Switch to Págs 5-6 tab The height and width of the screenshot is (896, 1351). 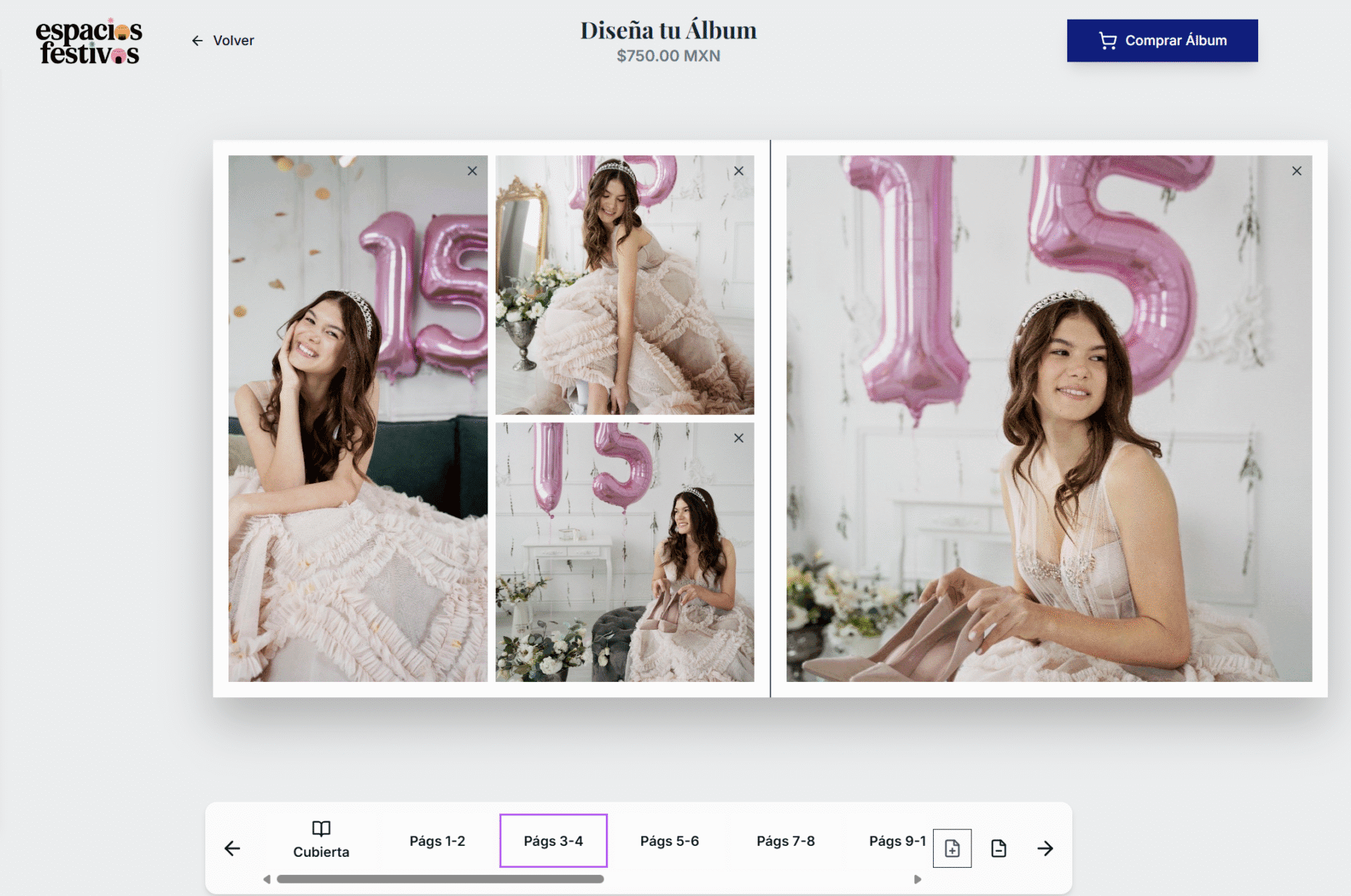click(669, 841)
